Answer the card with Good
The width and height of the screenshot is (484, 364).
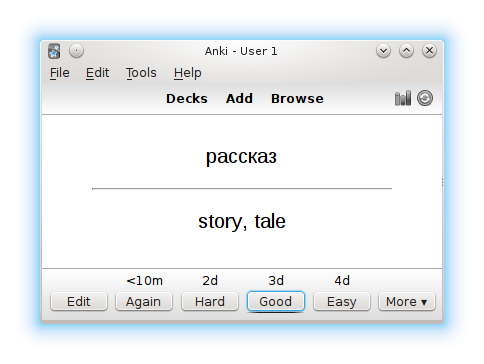(x=276, y=302)
